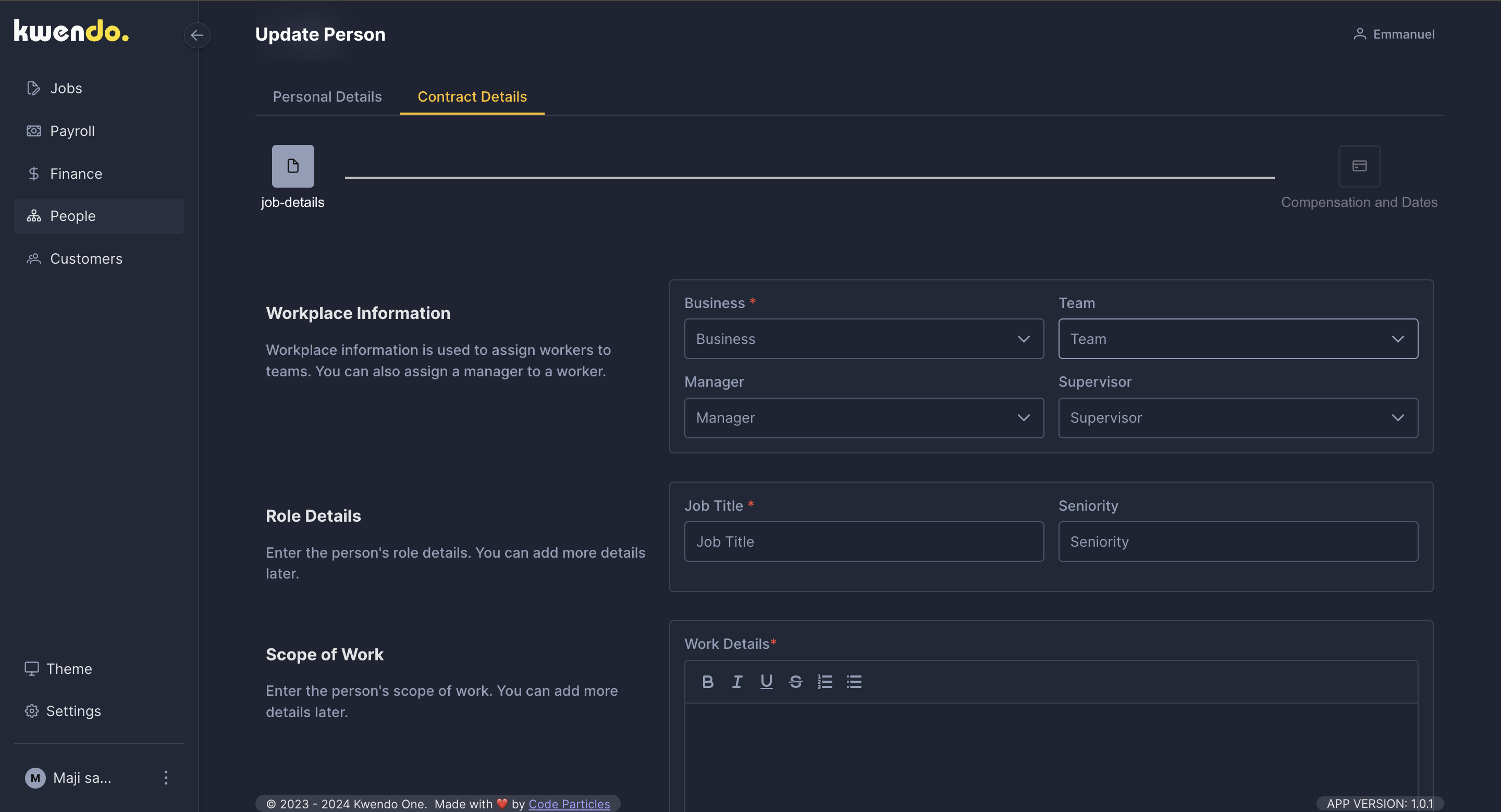
Task: Focus the Seniority input field
Action: (x=1238, y=542)
